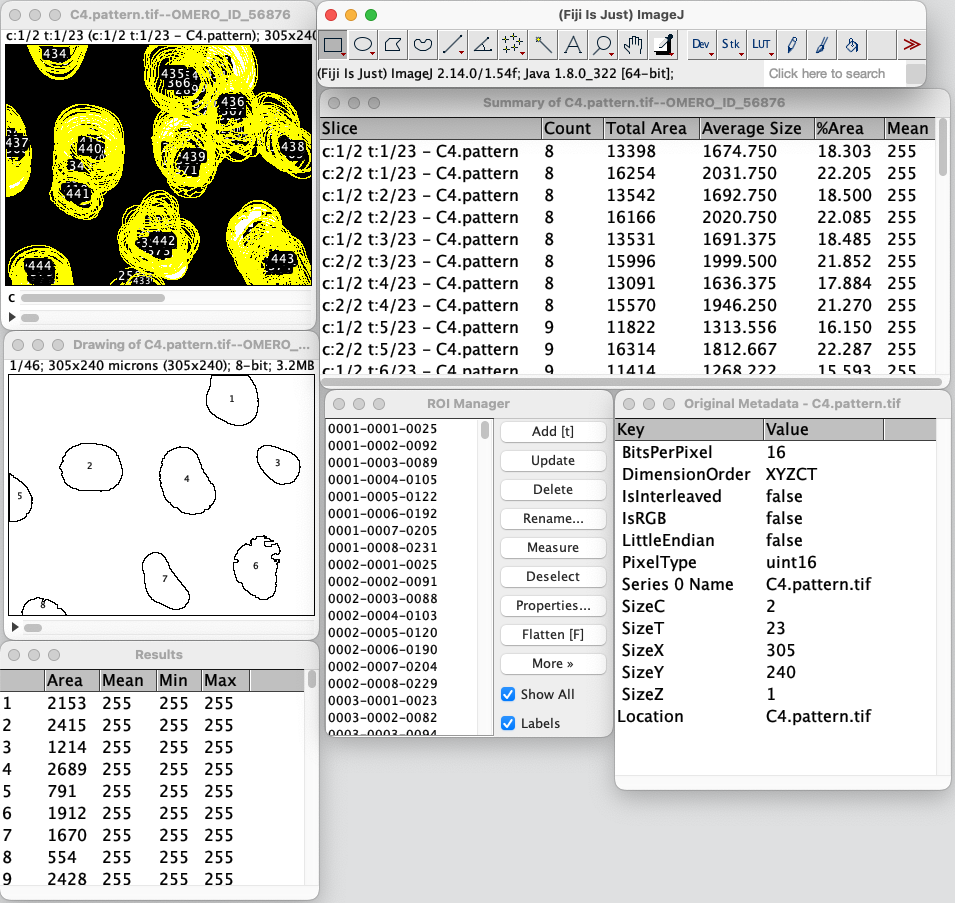
Task: Select the Magnifying glass tool
Action: [602, 44]
